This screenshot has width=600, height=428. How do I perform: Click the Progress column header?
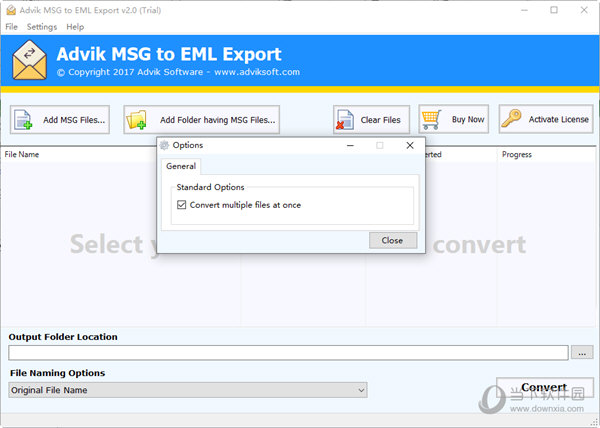[x=517, y=155]
